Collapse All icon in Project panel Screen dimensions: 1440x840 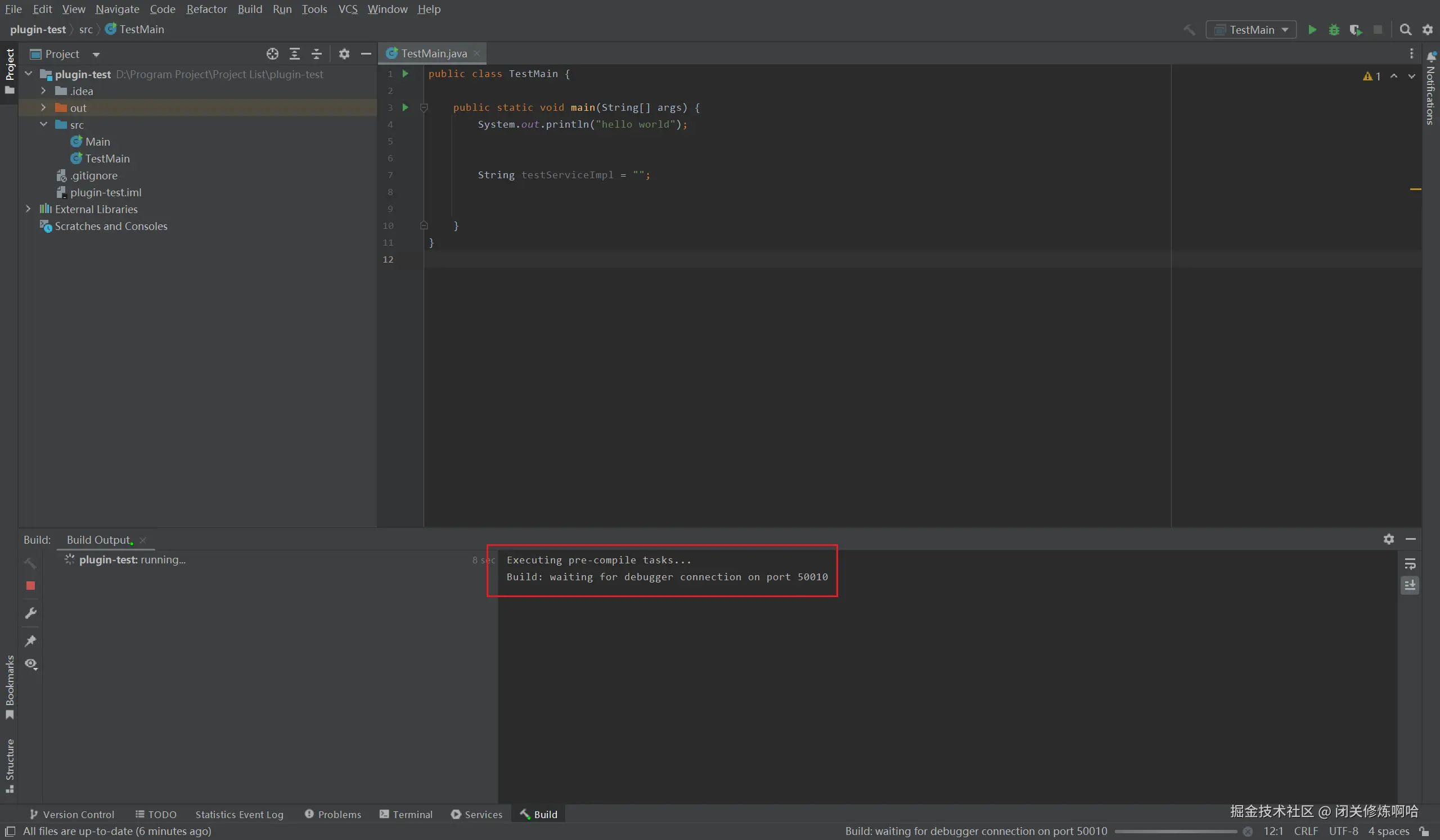317,53
